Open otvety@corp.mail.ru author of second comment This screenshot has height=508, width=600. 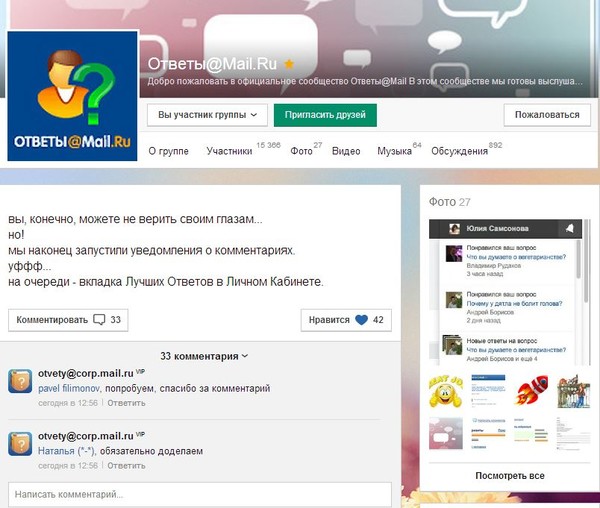pos(86,436)
